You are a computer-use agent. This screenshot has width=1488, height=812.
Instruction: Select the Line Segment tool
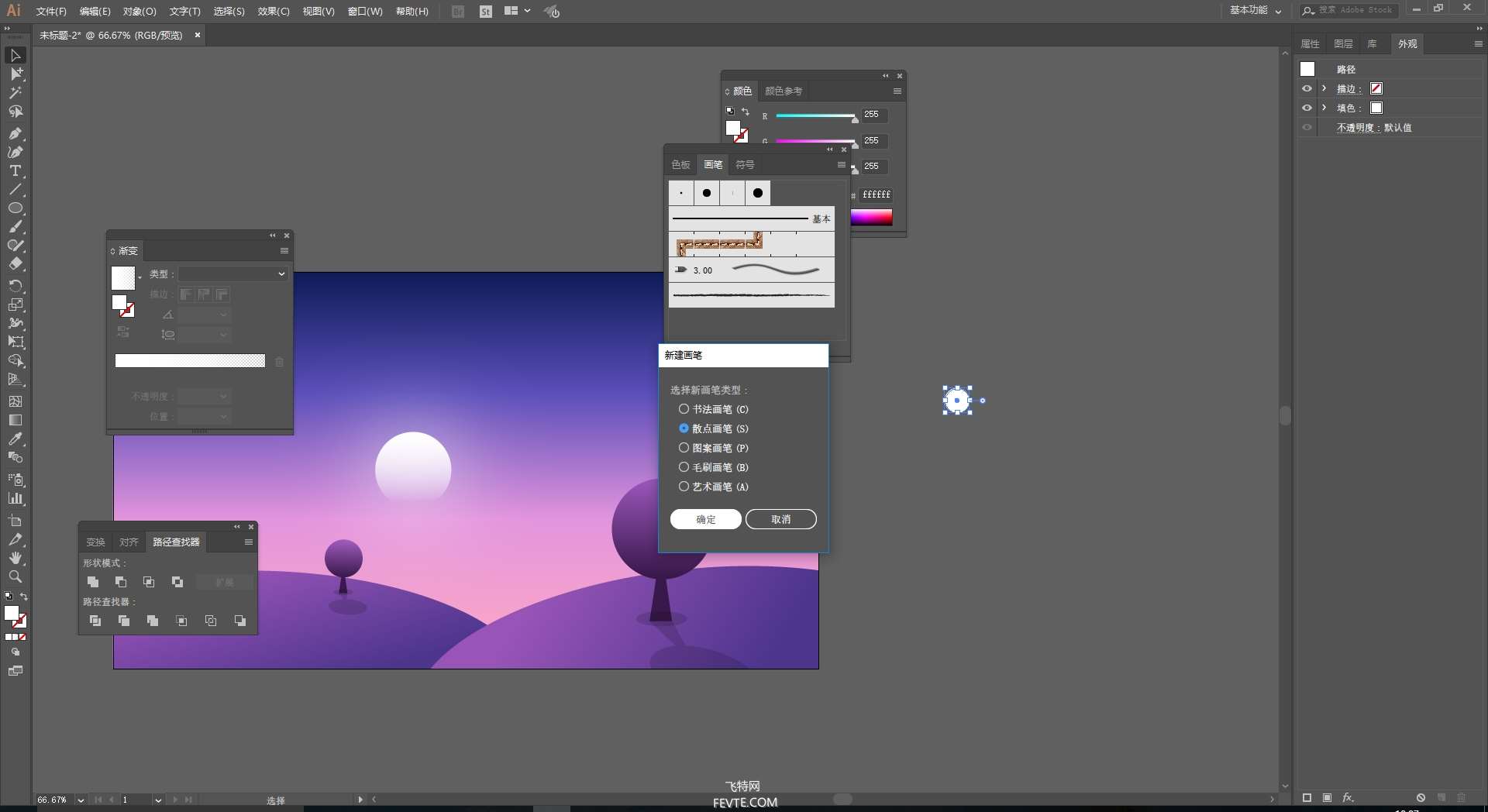tap(15, 190)
